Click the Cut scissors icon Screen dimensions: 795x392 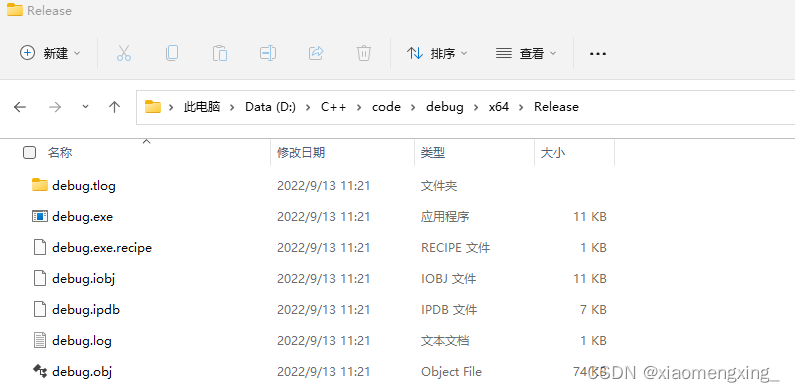pyautogui.click(x=124, y=53)
